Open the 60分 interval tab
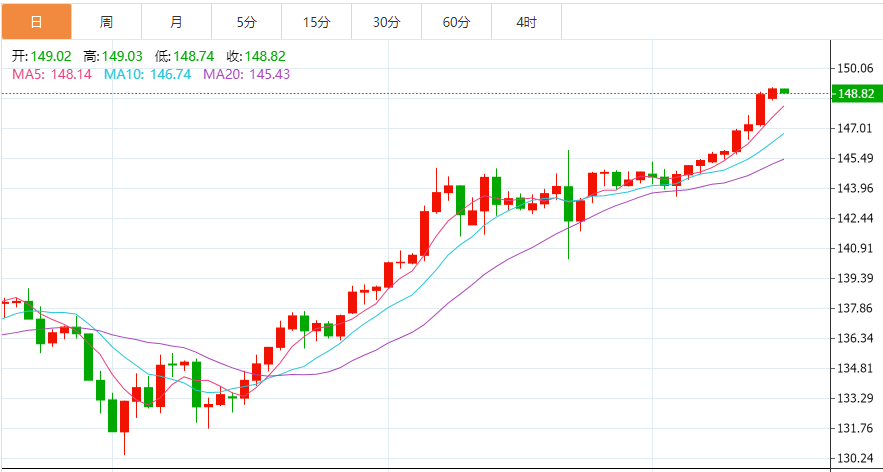 pyautogui.click(x=456, y=22)
